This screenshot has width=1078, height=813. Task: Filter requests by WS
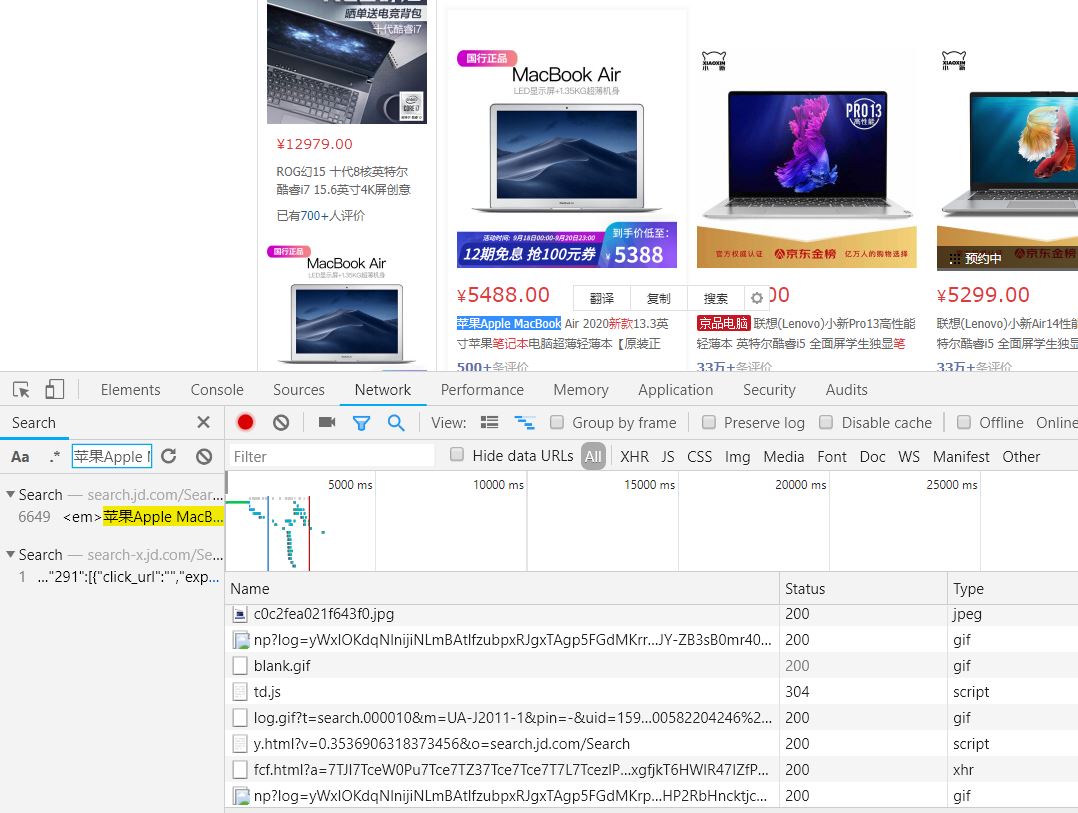[x=909, y=456]
